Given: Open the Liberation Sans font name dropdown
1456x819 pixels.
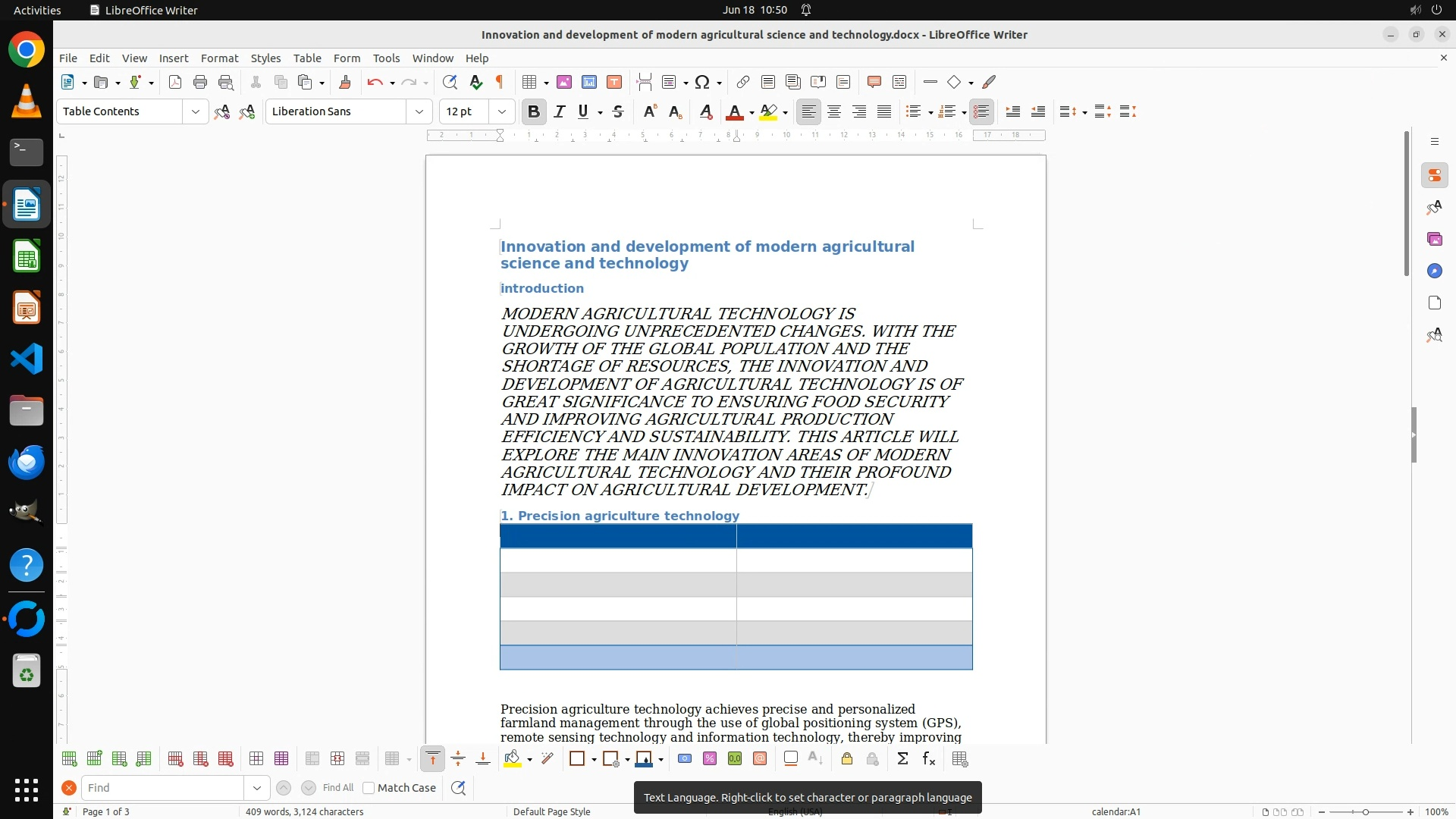Looking at the screenshot, I should click(419, 111).
